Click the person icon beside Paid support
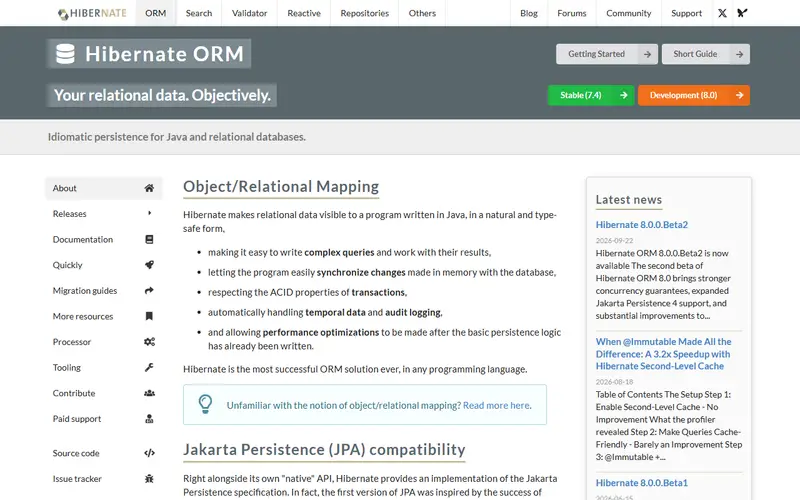The width and height of the screenshot is (800, 500). tap(149, 419)
